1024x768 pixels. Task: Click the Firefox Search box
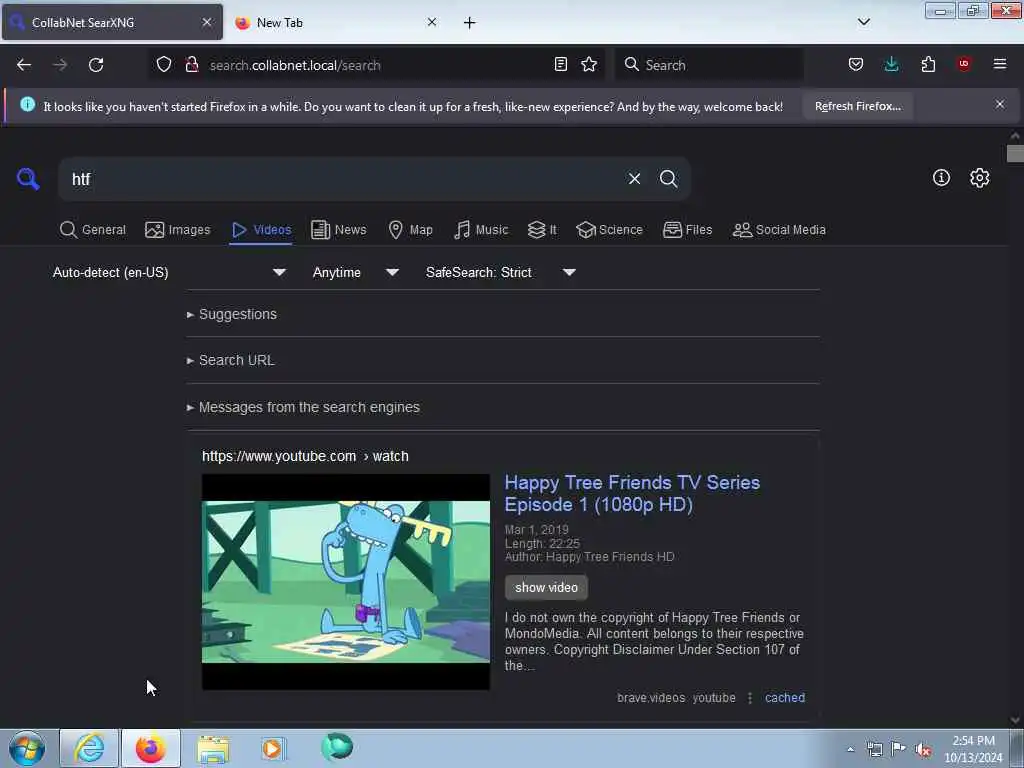pos(709,65)
